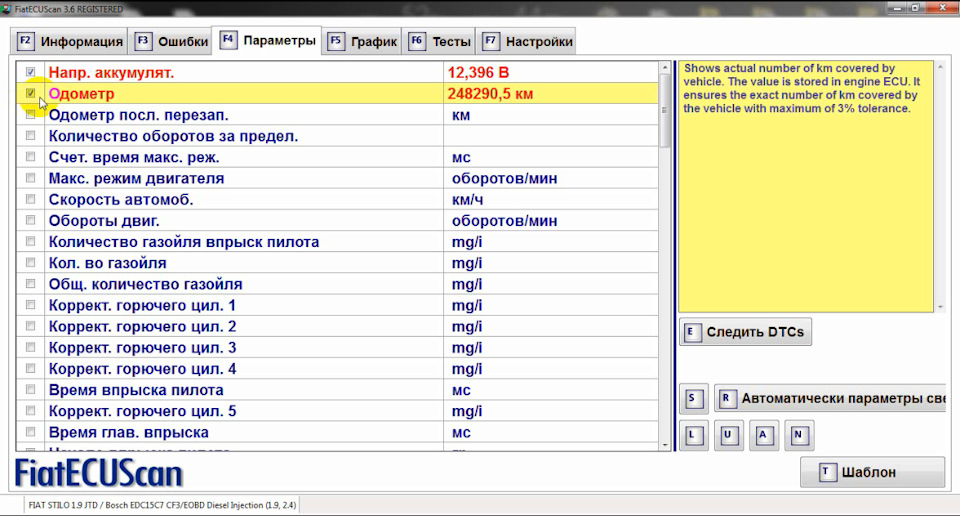Click the FiatECUScan logo
This screenshot has height=516, width=960.
click(99, 473)
